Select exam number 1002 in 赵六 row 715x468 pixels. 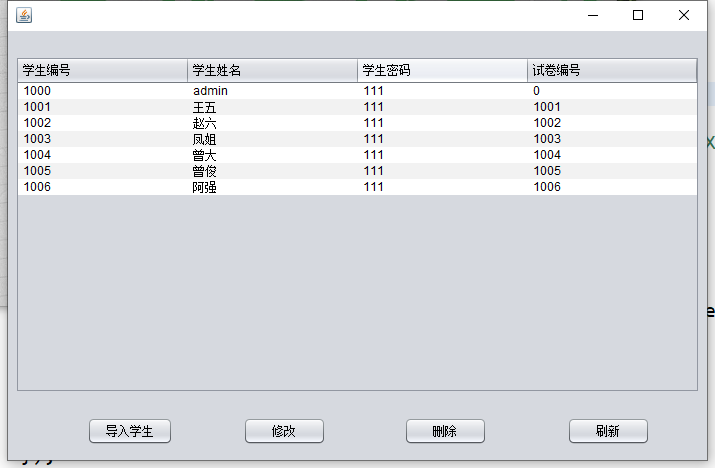(x=612, y=123)
